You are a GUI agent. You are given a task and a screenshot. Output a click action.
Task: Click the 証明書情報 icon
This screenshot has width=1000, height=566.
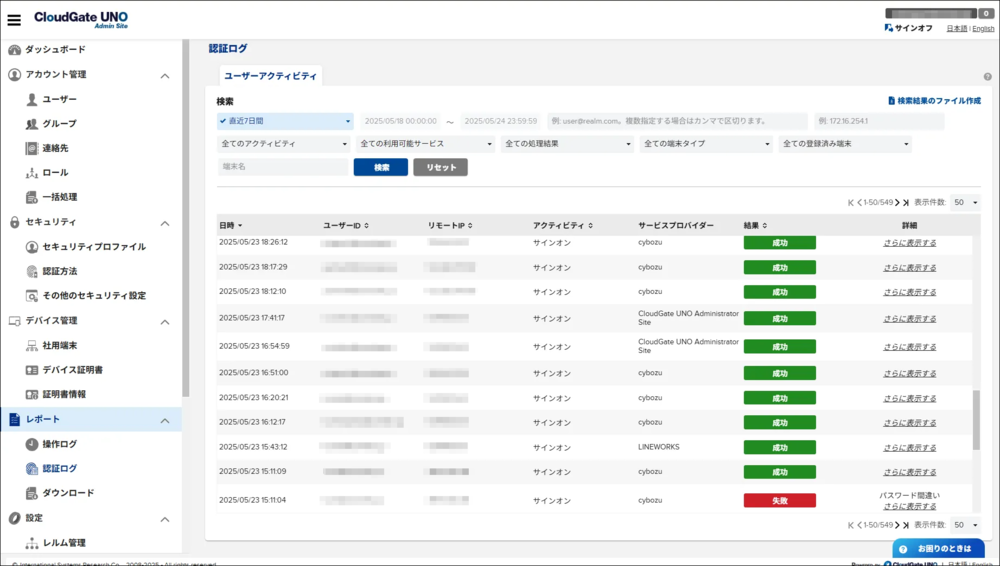[32, 394]
